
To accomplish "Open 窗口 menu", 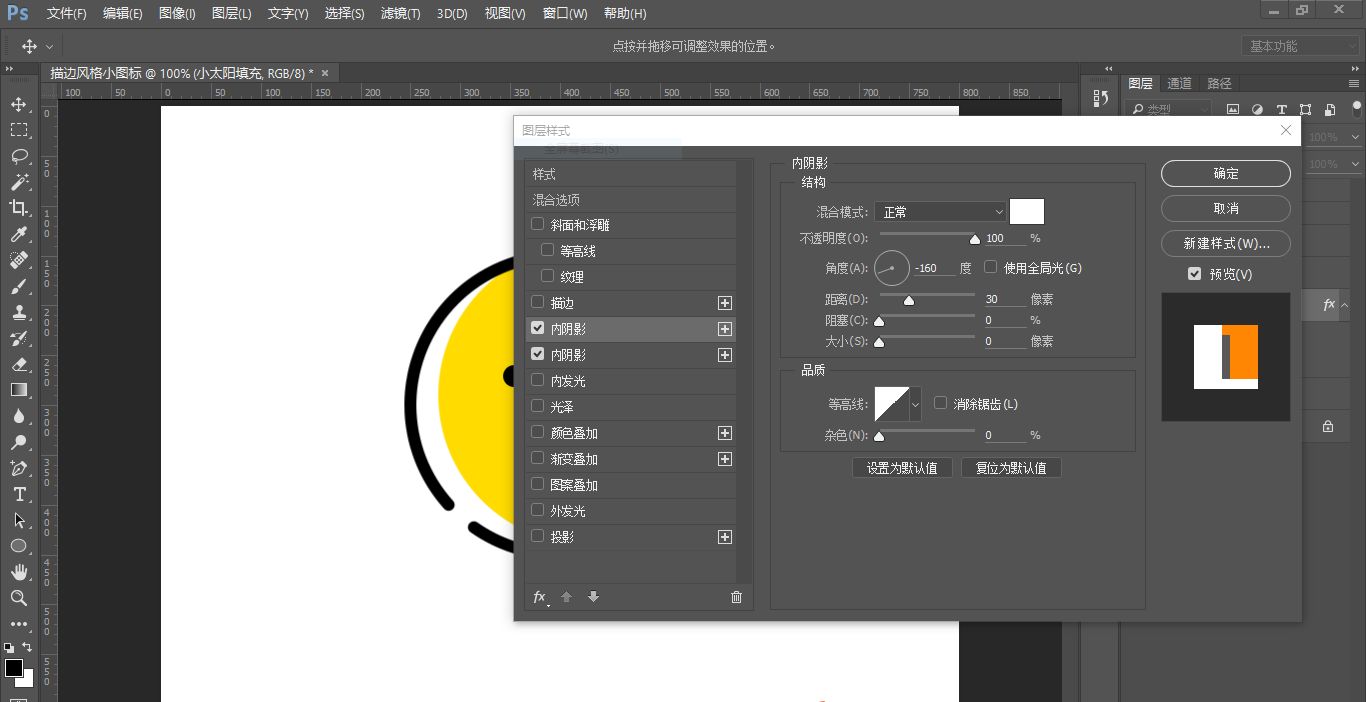I will pos(563,14).
